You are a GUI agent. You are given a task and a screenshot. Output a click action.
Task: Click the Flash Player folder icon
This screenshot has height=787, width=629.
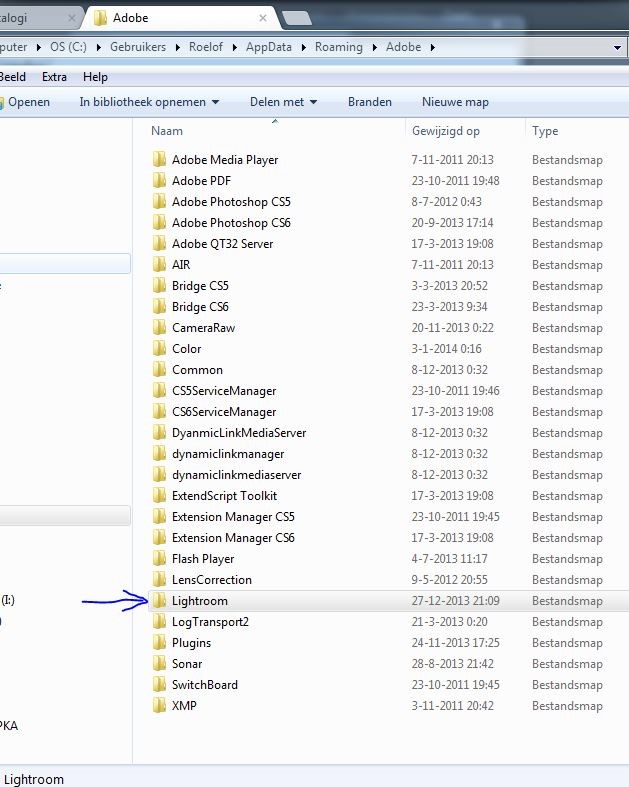[159, 559]
